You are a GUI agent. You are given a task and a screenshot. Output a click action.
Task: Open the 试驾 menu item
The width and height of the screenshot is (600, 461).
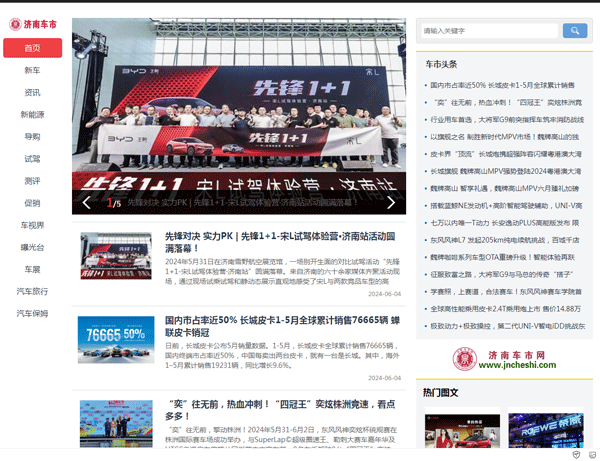[33, 159]
